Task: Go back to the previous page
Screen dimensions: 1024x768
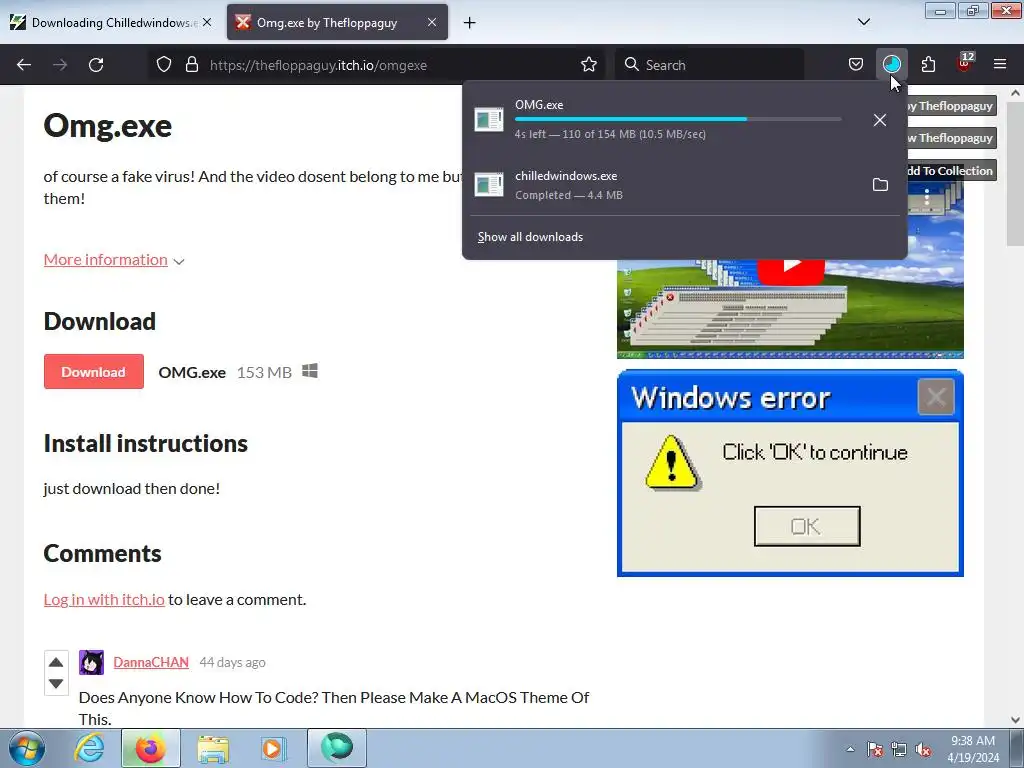Action: coord(24,65)
